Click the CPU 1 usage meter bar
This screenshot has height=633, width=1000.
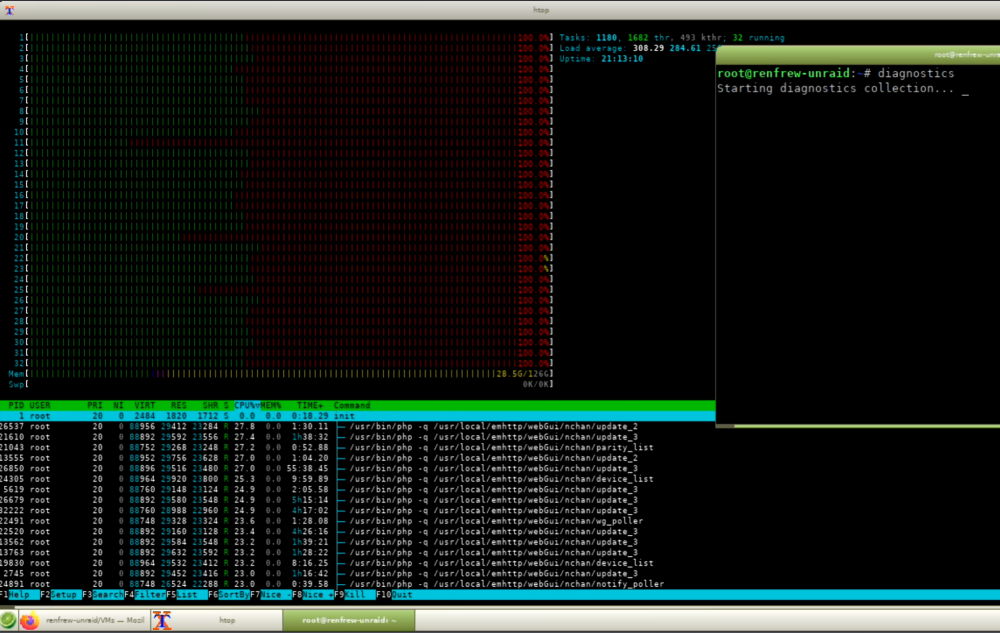coord(286,38)
